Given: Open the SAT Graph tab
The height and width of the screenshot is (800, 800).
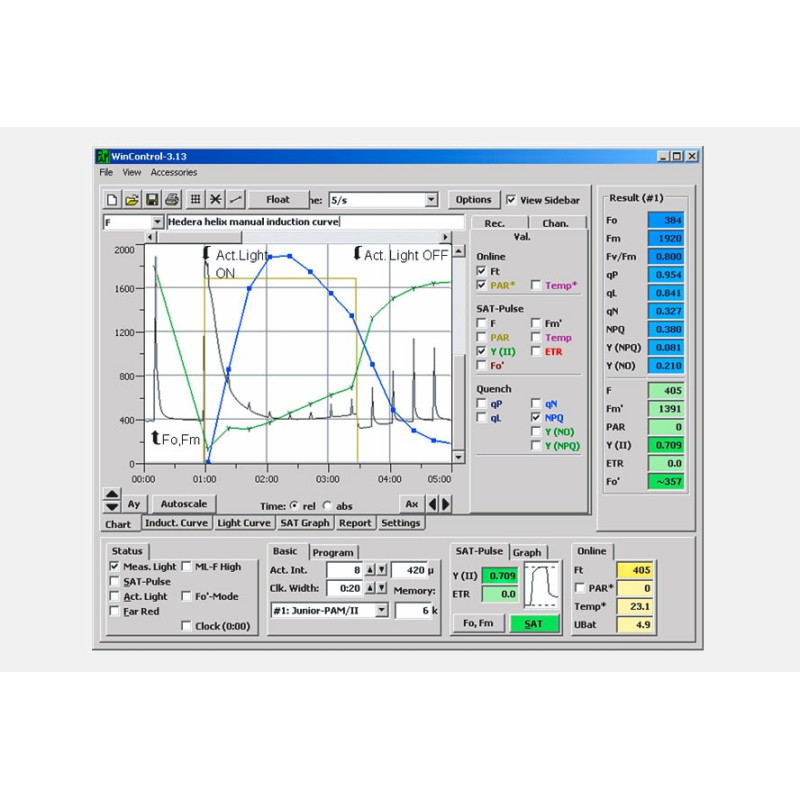Looking at the screenshot, I should pyautogui.click(x=304, y=523).
